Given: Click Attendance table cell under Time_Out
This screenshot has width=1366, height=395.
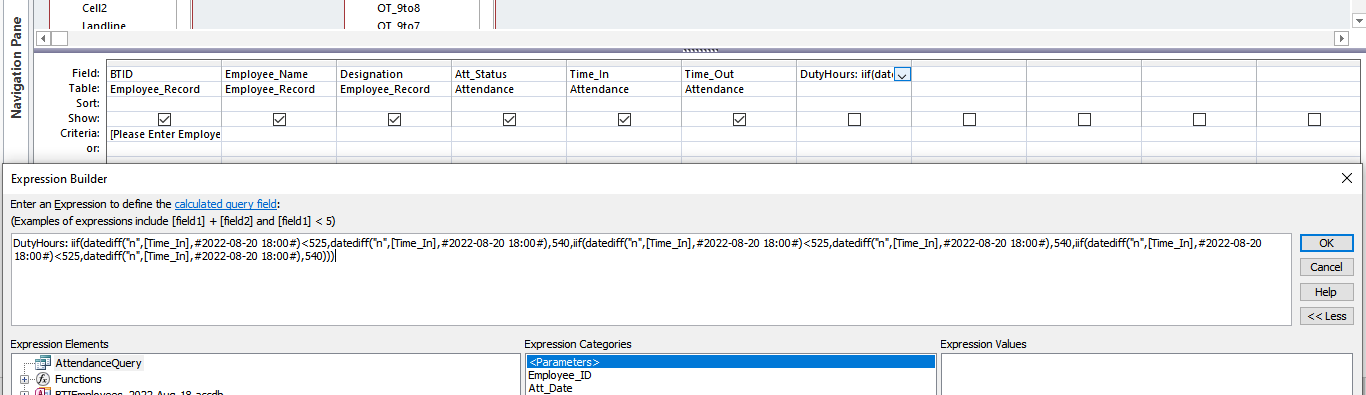Looking at the screenshot, I should (x=739, y=89).
